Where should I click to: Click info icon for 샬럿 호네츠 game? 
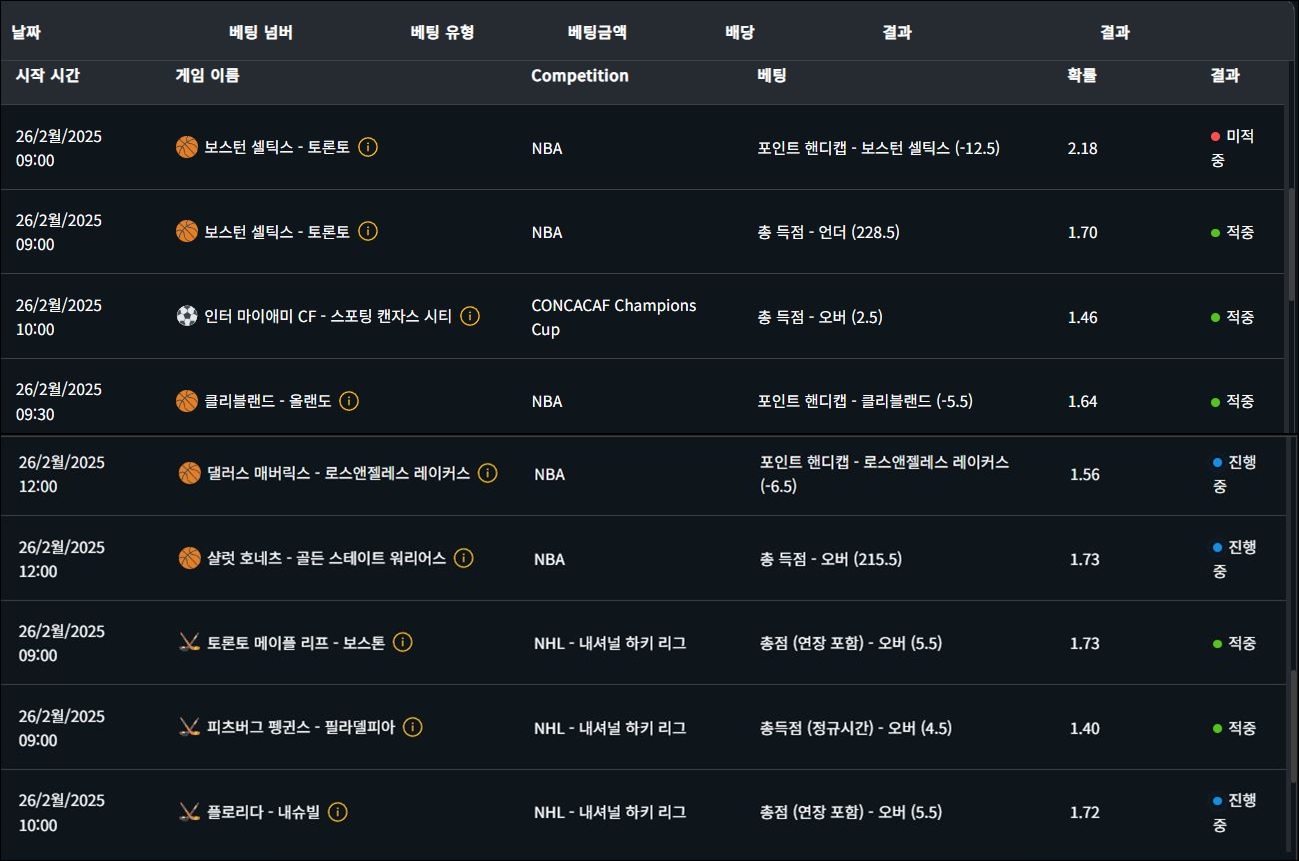pos(464,558)
